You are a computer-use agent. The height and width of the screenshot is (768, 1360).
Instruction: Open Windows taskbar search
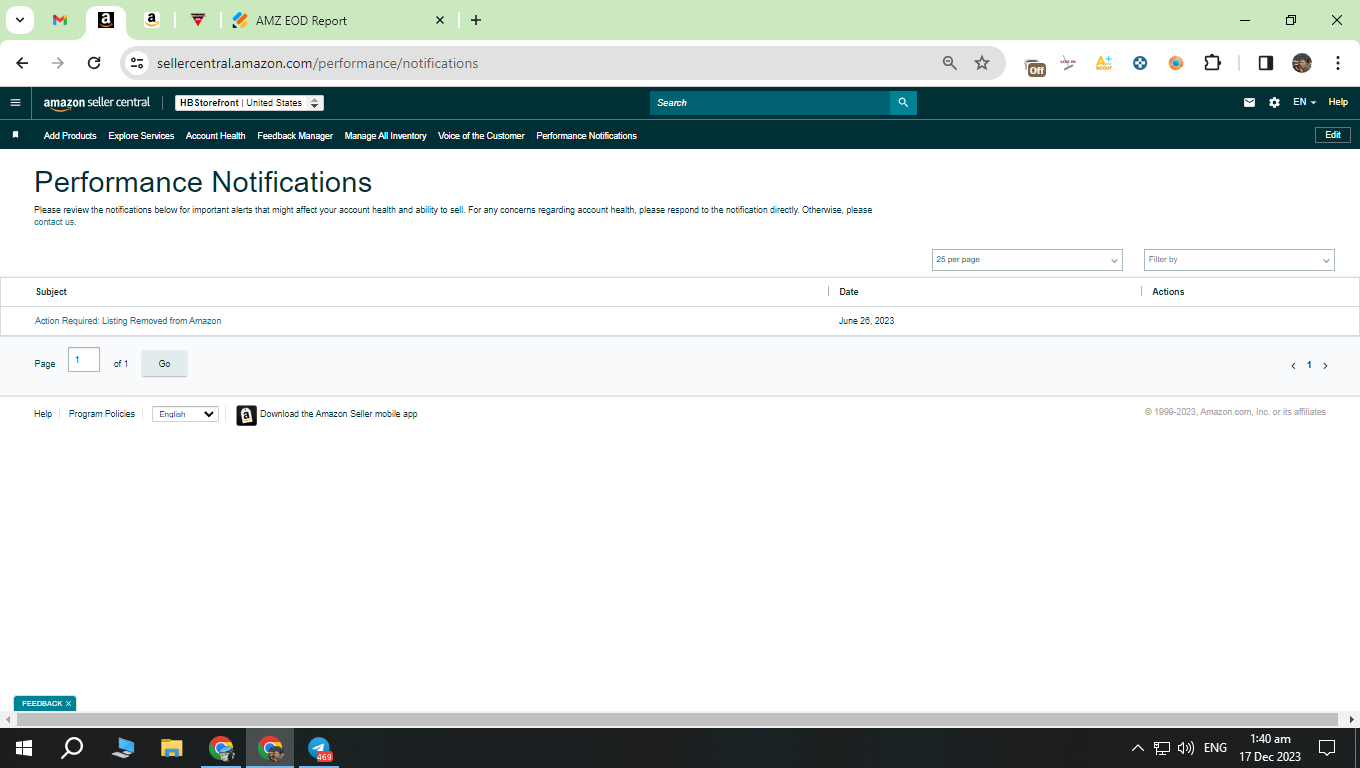72,748
